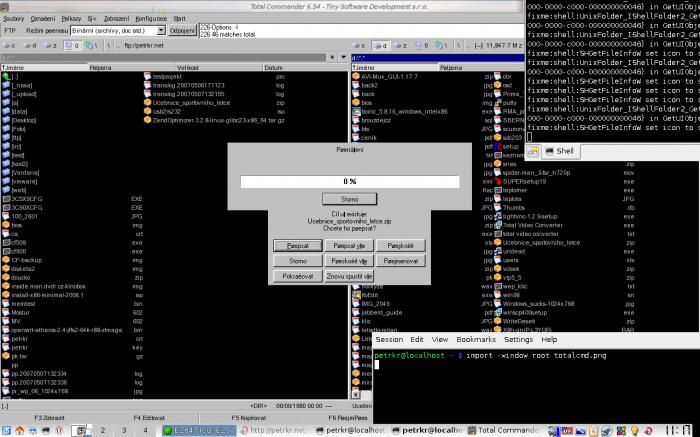
Task: Select the memtest bin file
Action: 23,304
